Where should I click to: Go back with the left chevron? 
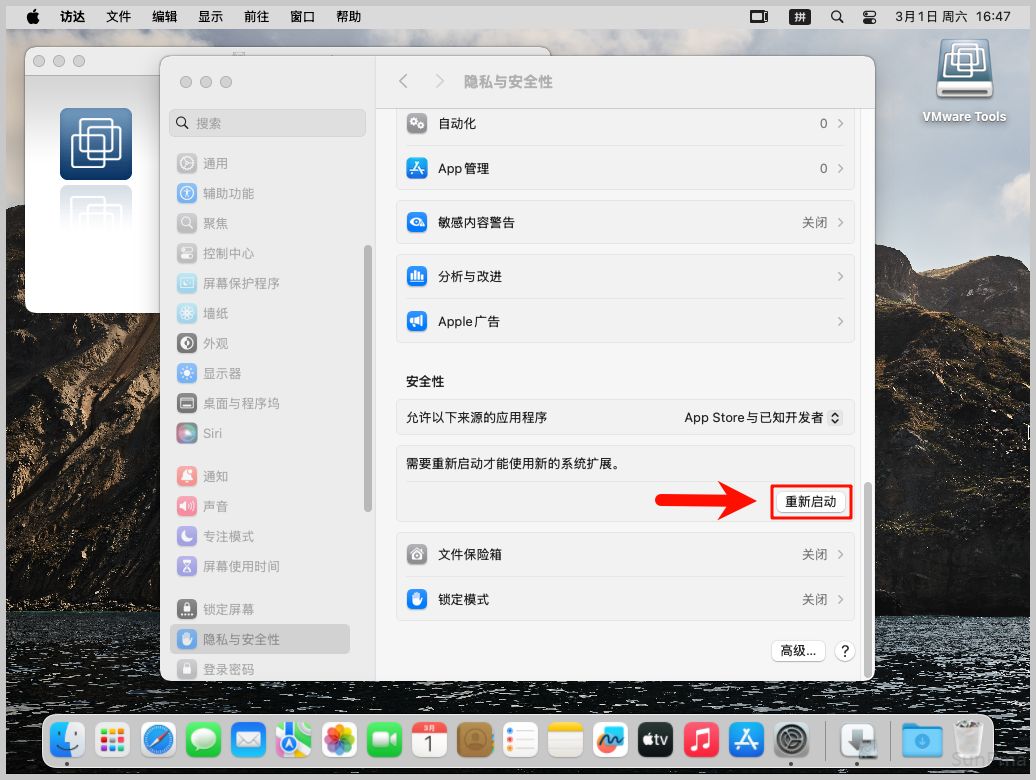click(404, 81)
